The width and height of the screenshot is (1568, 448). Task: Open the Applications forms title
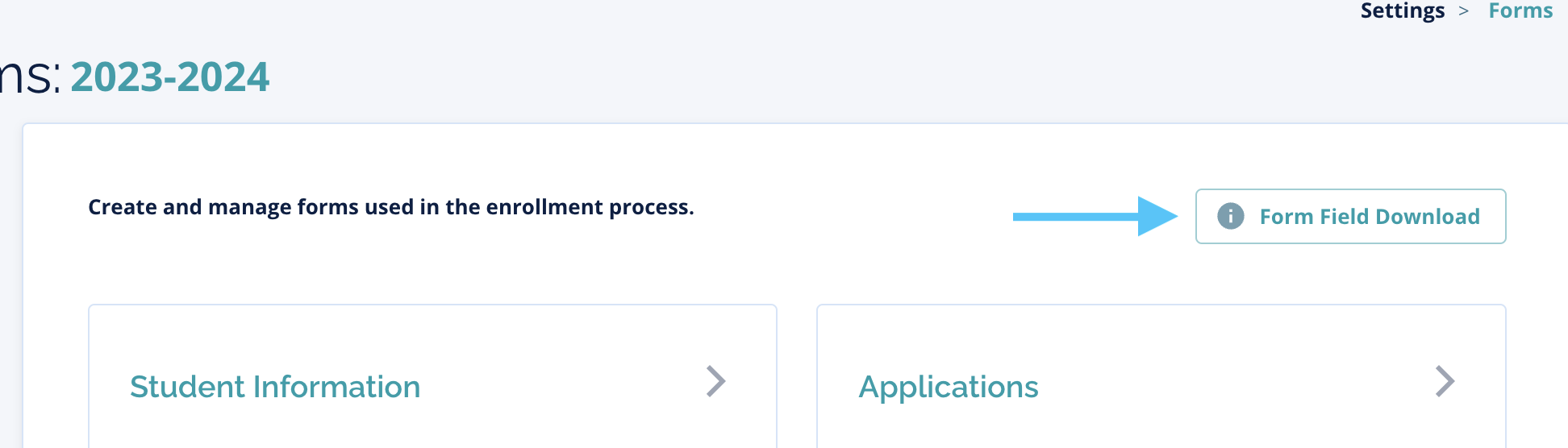click(x=949, y=387)
